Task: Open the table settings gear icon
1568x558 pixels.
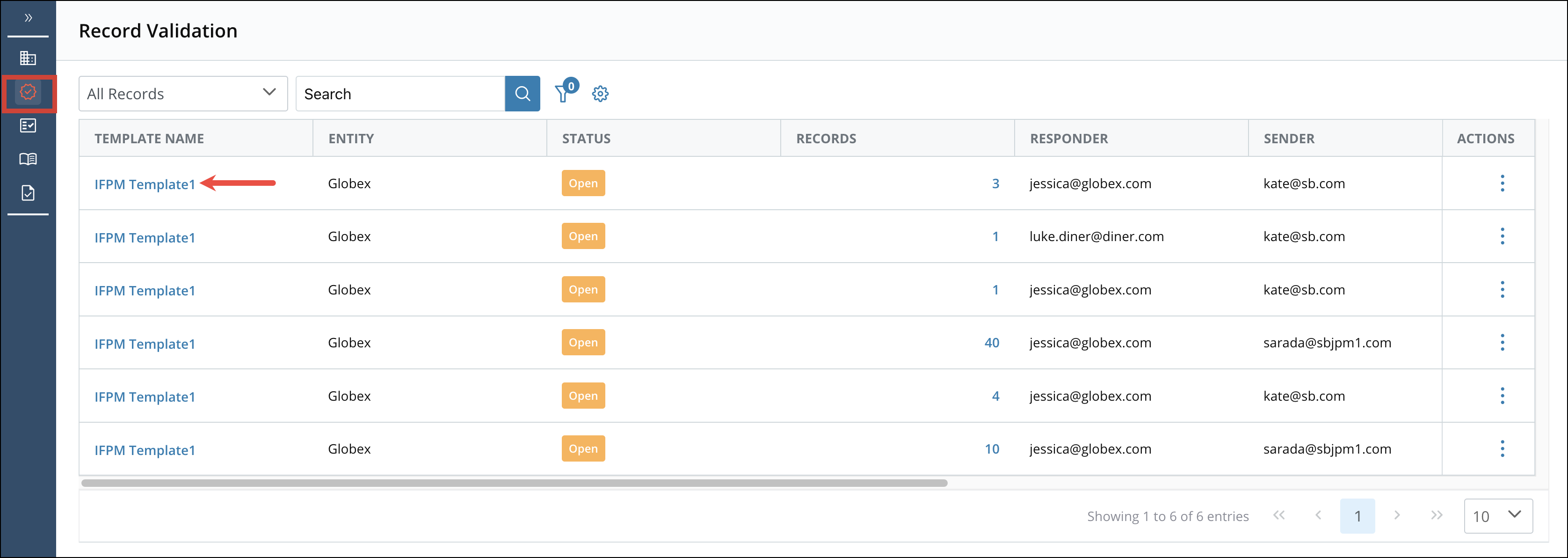Action: coord(600,94)
